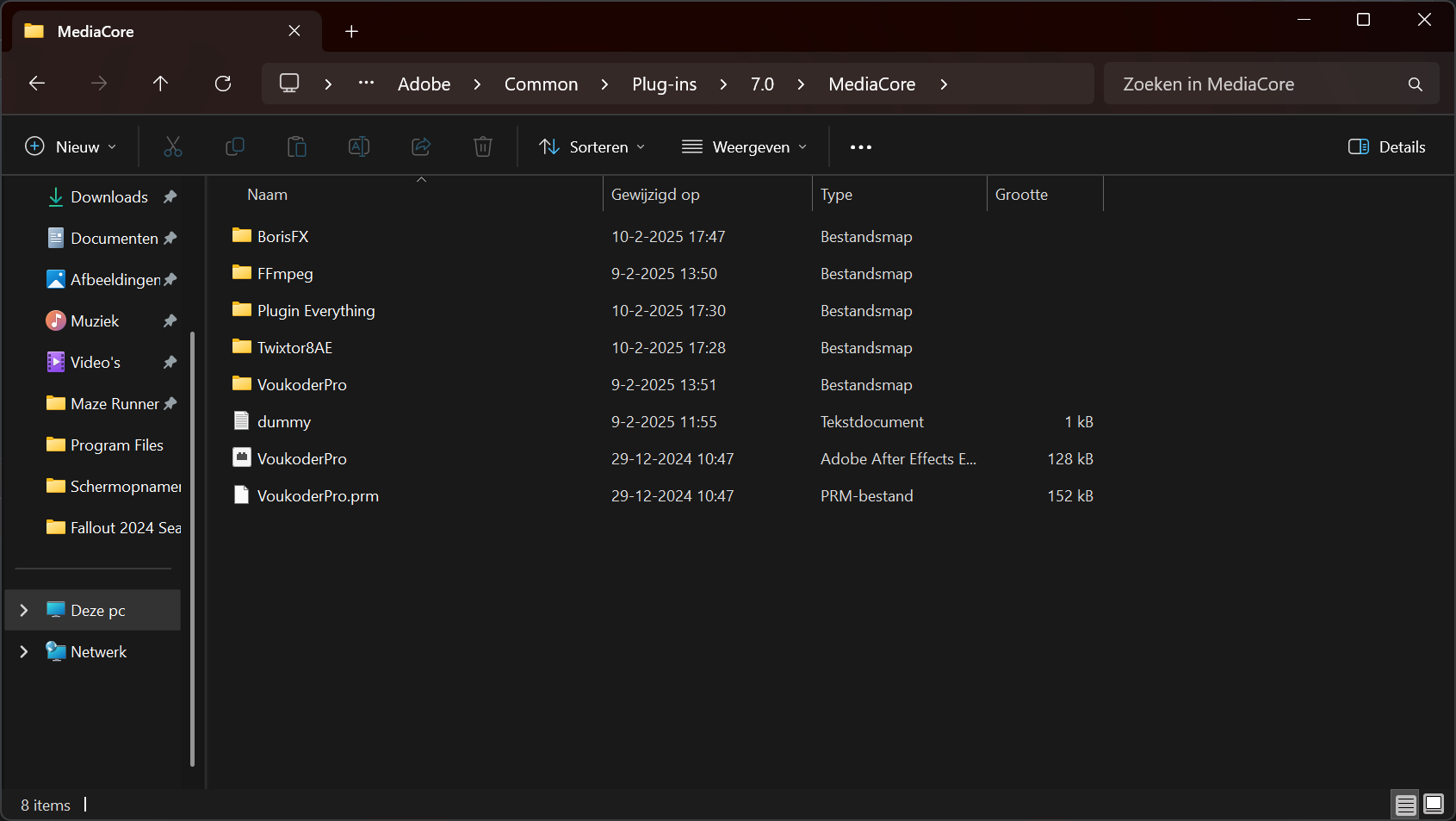This screenshot has width=1456, height=821.
Task: Click the navigation pane vertical scrollbar
Action: click(x=192, y=549)
